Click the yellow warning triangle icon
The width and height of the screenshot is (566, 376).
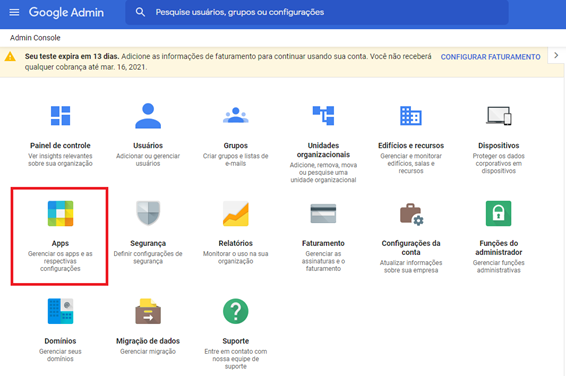(10, 57)
